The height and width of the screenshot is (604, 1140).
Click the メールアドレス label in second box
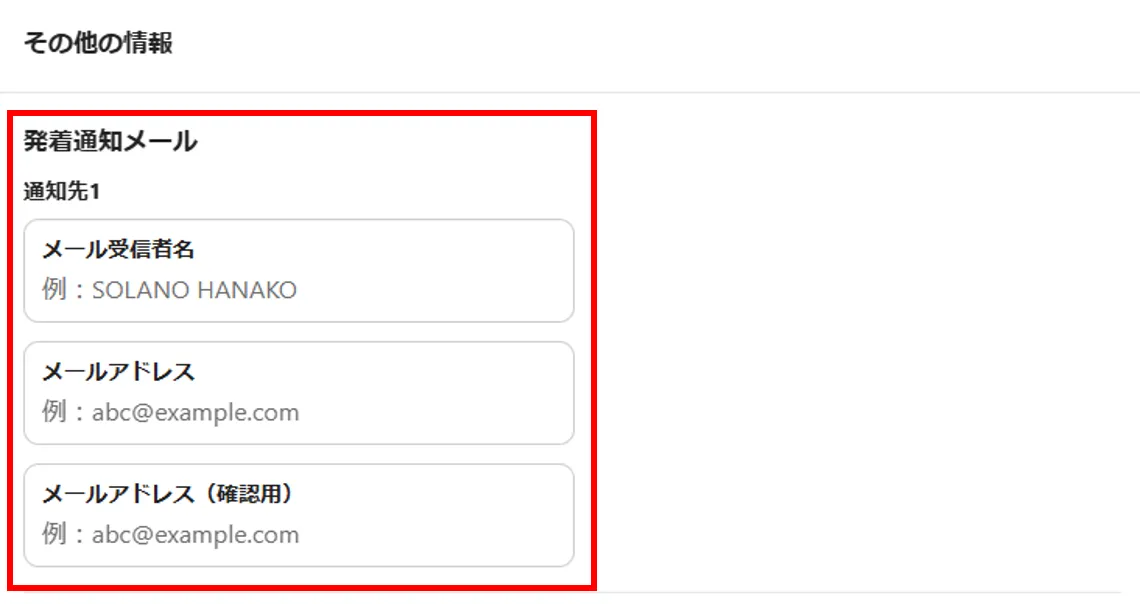click(x=118, y=372)
